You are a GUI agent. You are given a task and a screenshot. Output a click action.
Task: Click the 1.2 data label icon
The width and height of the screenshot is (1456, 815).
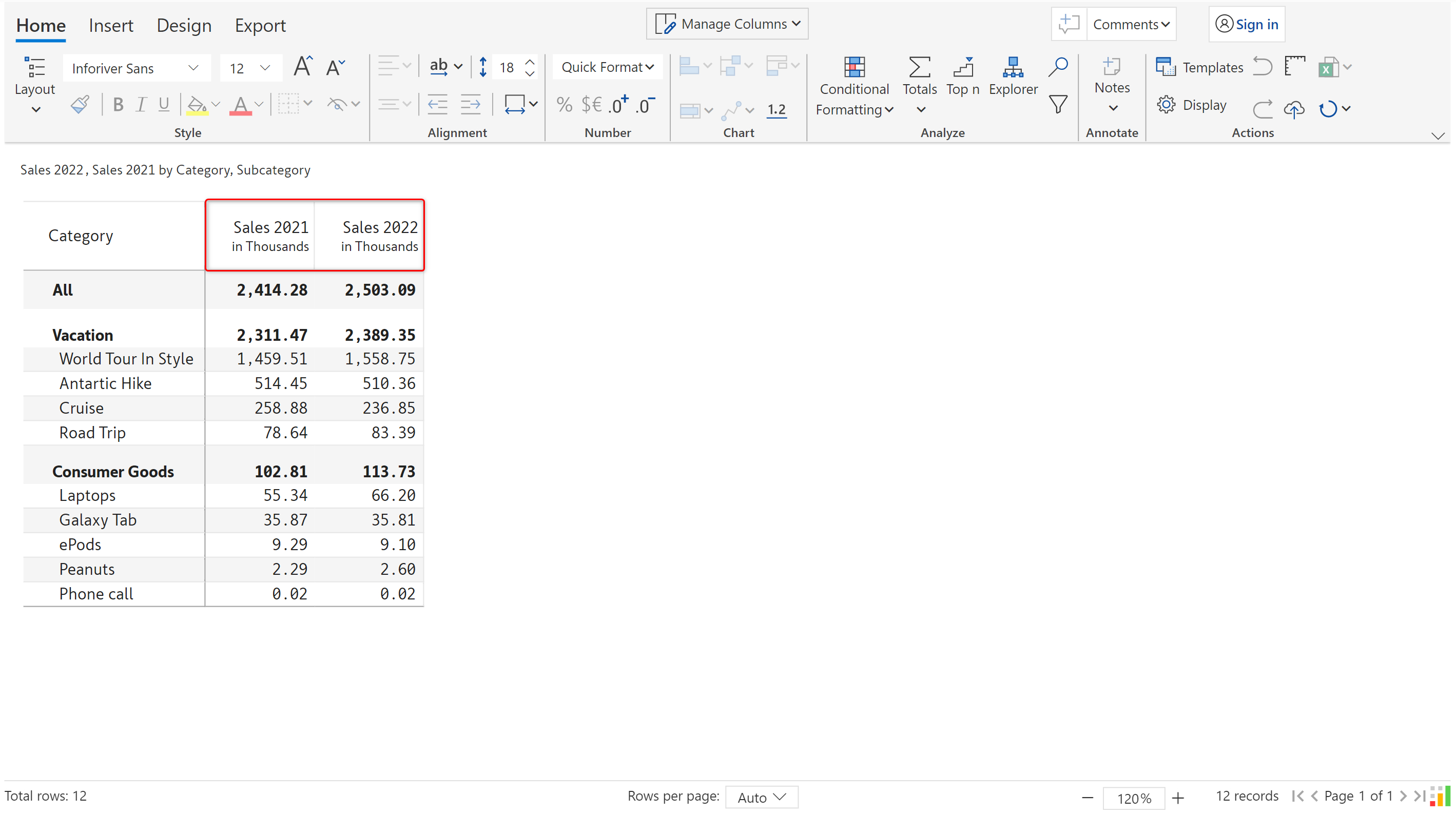click(776, 109)
